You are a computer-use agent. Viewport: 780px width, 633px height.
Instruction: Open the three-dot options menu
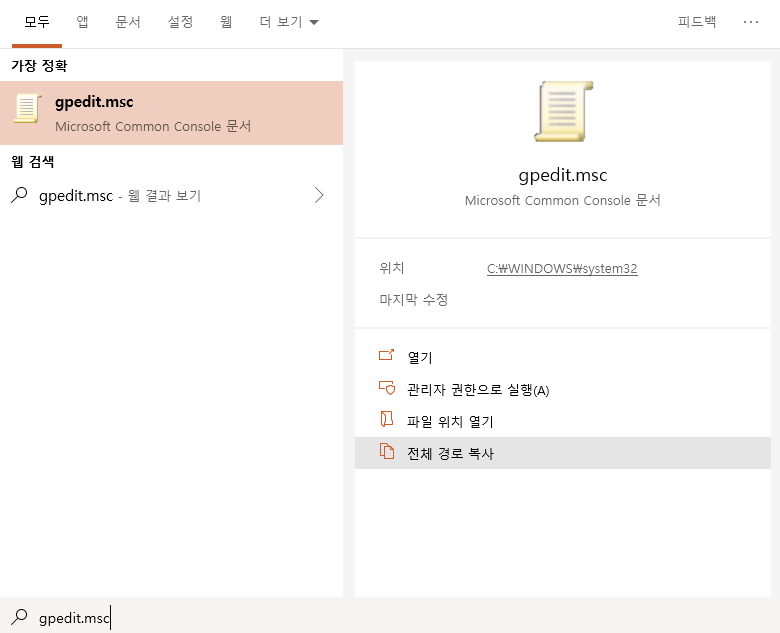click(x=751, y=22)
